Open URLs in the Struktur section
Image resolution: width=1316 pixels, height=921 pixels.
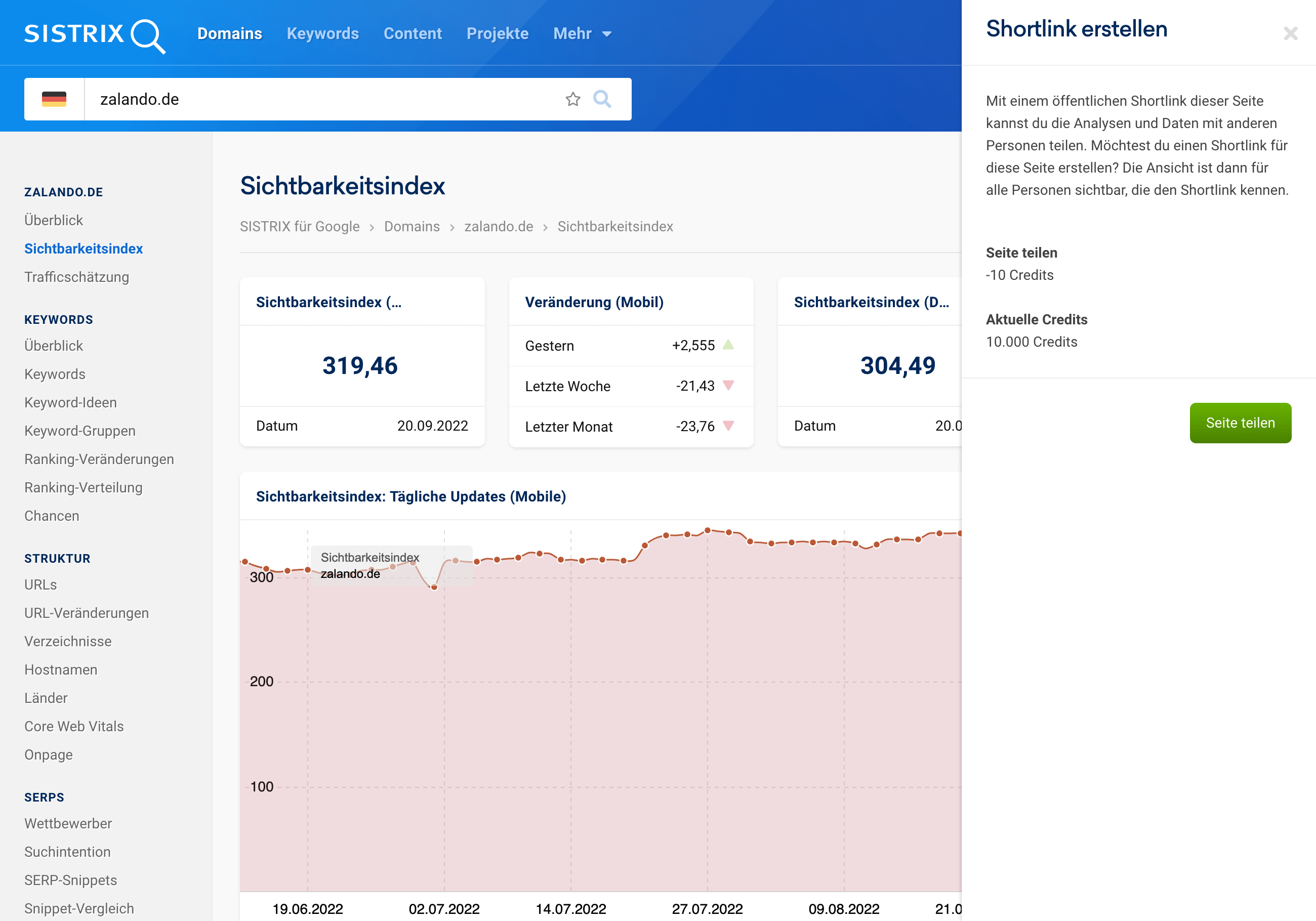click(40, 584)
